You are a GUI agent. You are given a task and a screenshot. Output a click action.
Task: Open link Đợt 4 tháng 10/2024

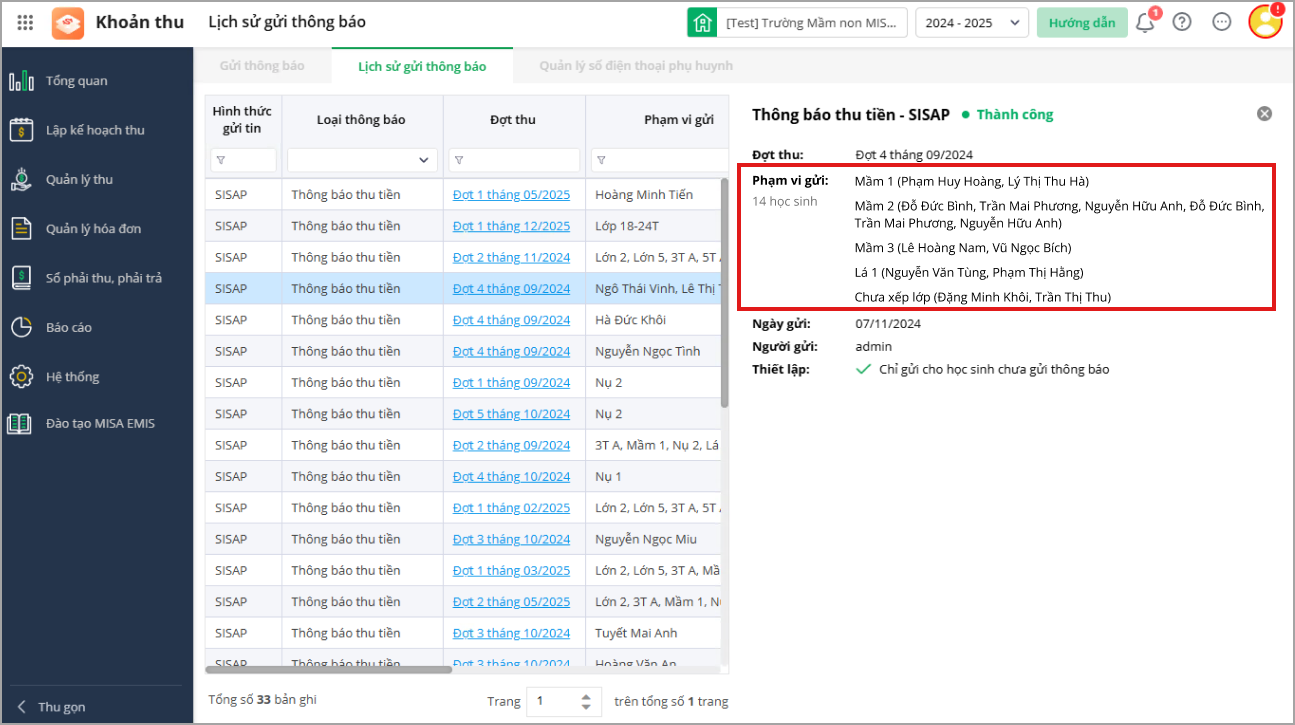pos(511,477)
